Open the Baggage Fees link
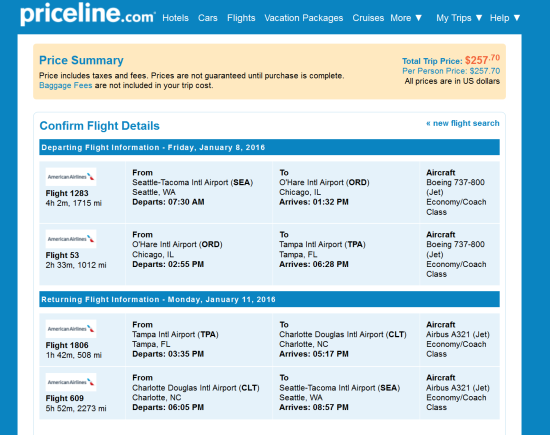This screenshot has height=435, width=550. tap(66, 85)
